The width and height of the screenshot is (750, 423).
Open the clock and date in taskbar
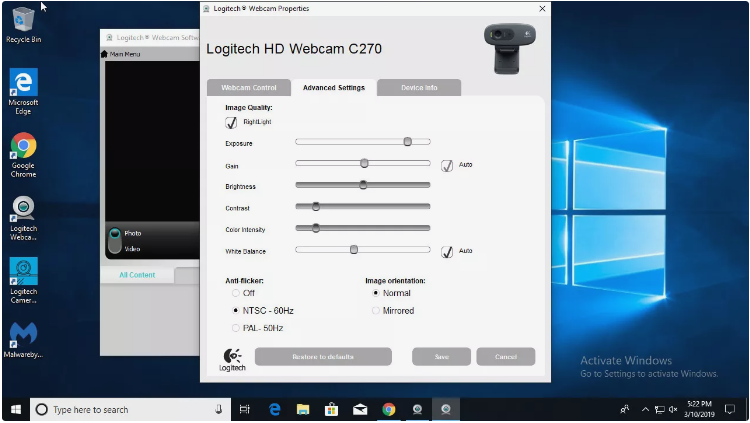pos(699,410)
